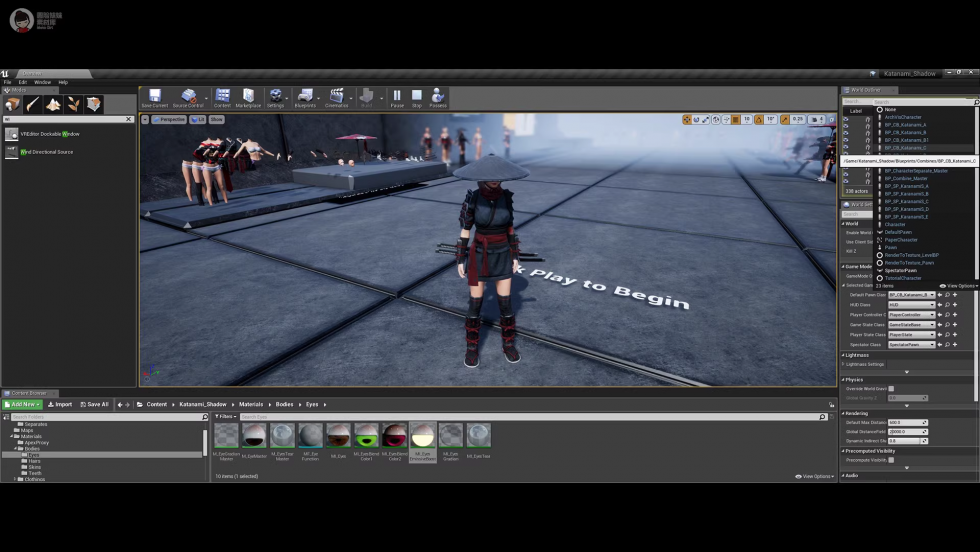Screen dimensions: 980x552
Task: Open the Default Pawn Class dropdown
Action: click(912, 294)
